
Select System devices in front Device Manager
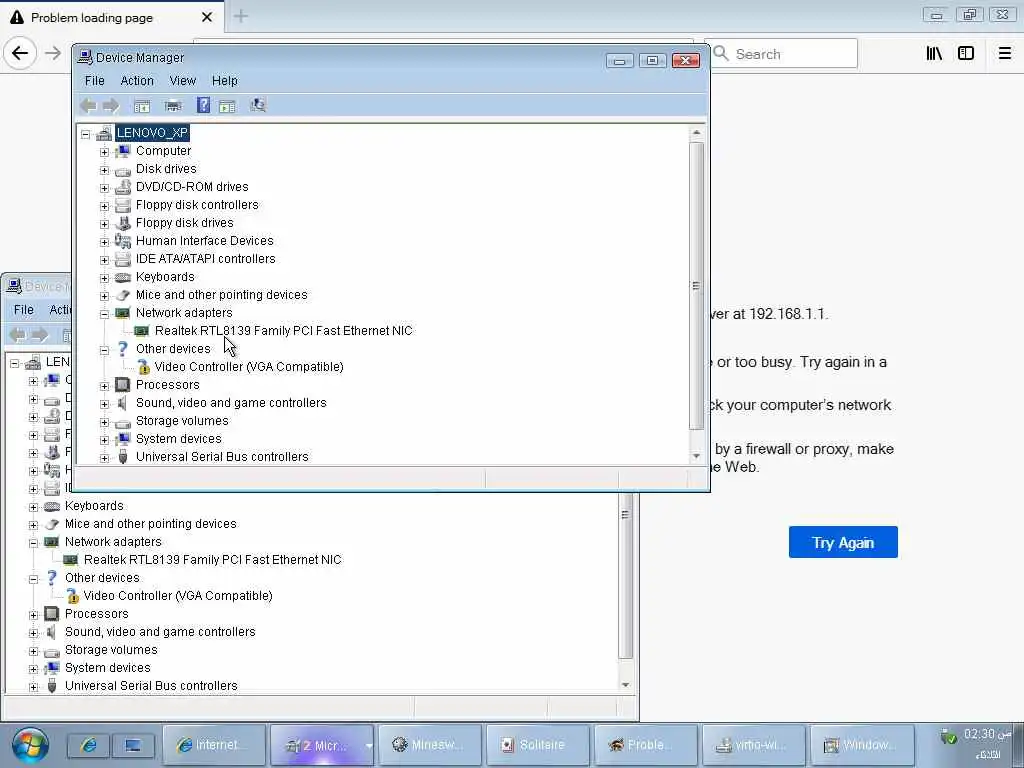coord(179,439)
